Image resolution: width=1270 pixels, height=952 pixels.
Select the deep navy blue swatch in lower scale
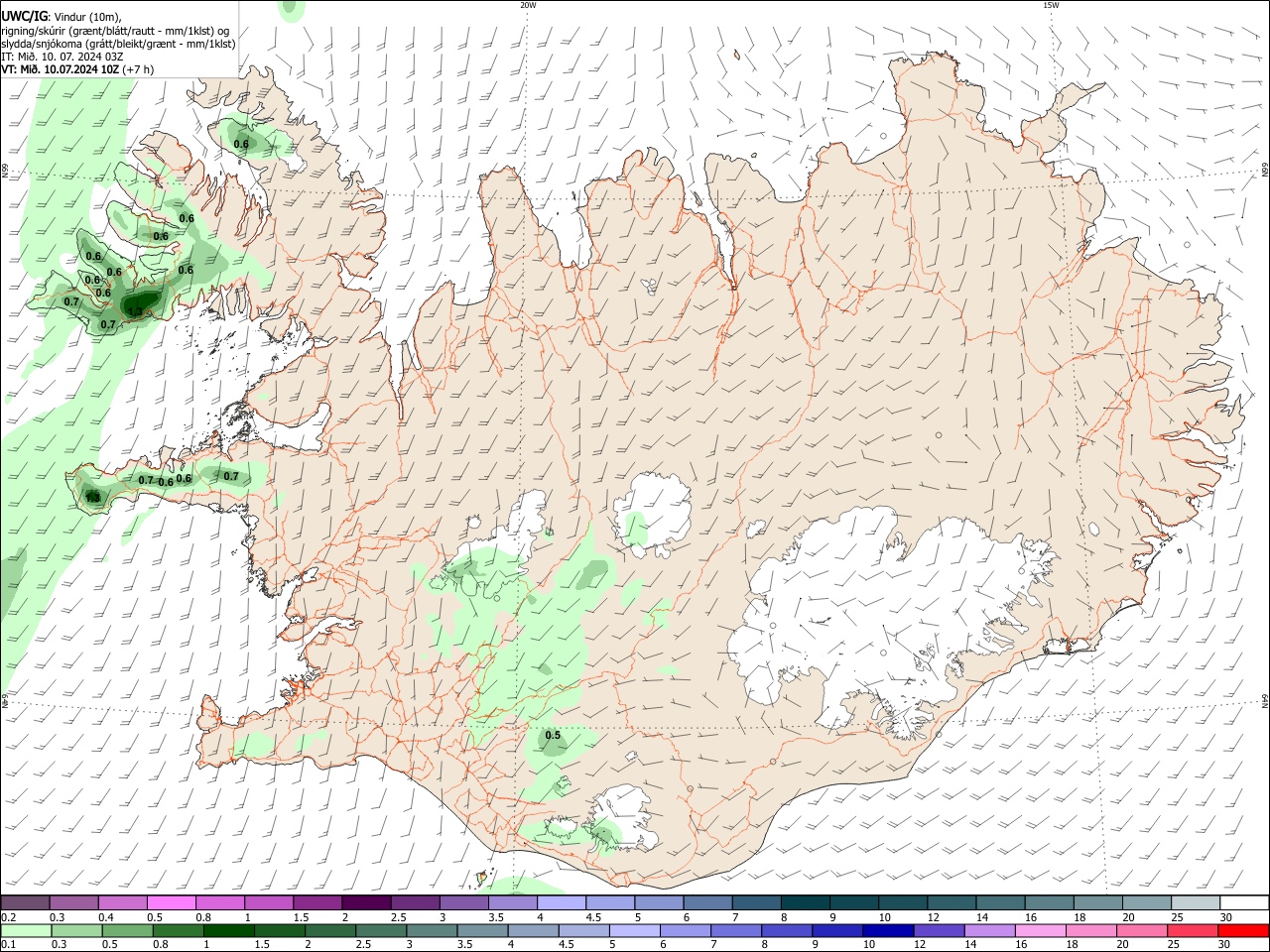[887, 931]
